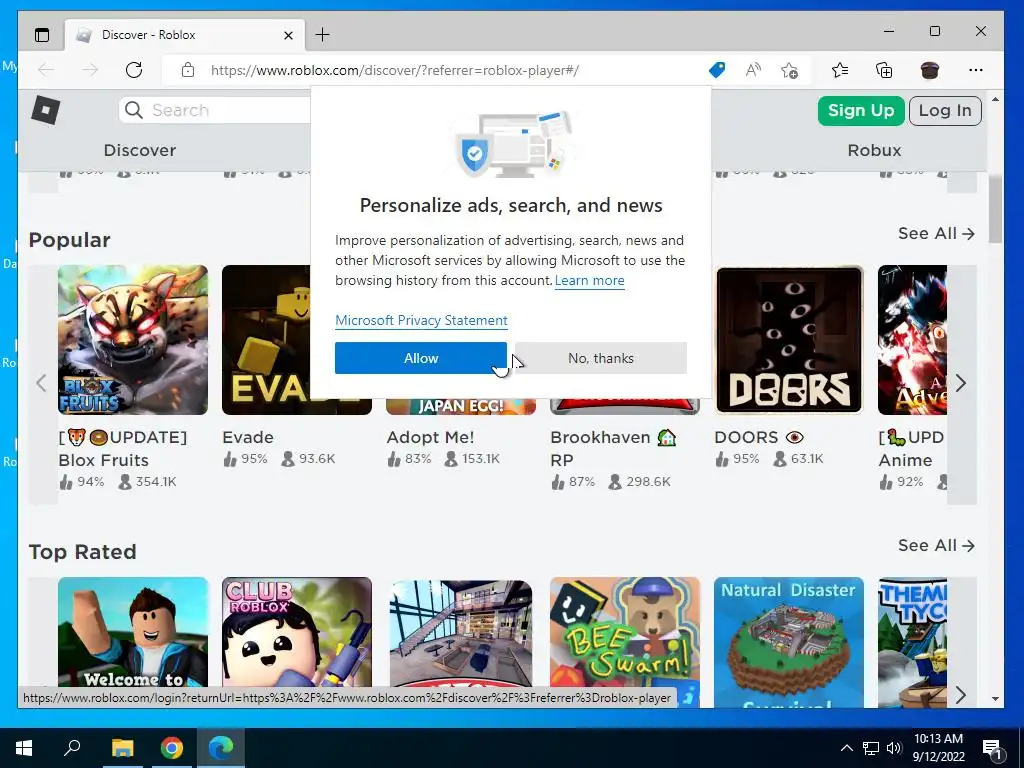Viewport: 1024px width, 768px height.
Task: Click the Evade game title text
Action: 248,437
